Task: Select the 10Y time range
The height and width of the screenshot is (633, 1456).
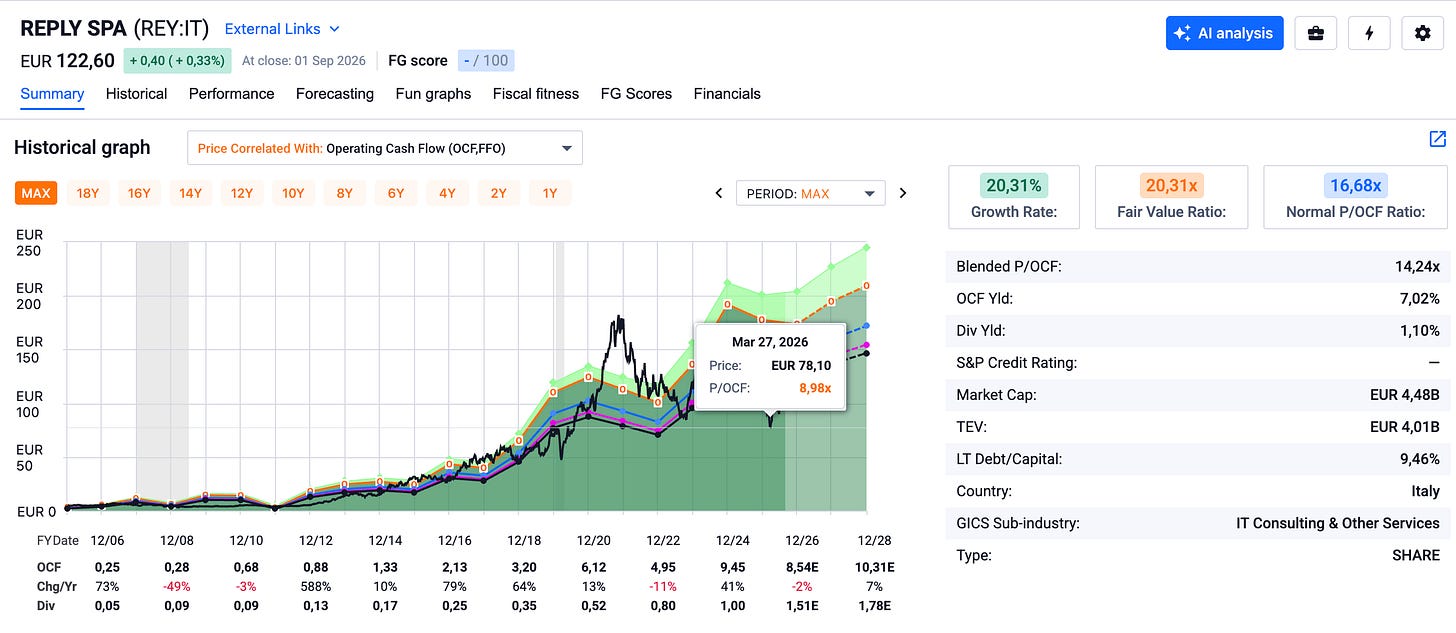Action: pyautogui.click(x=293, y=193)
